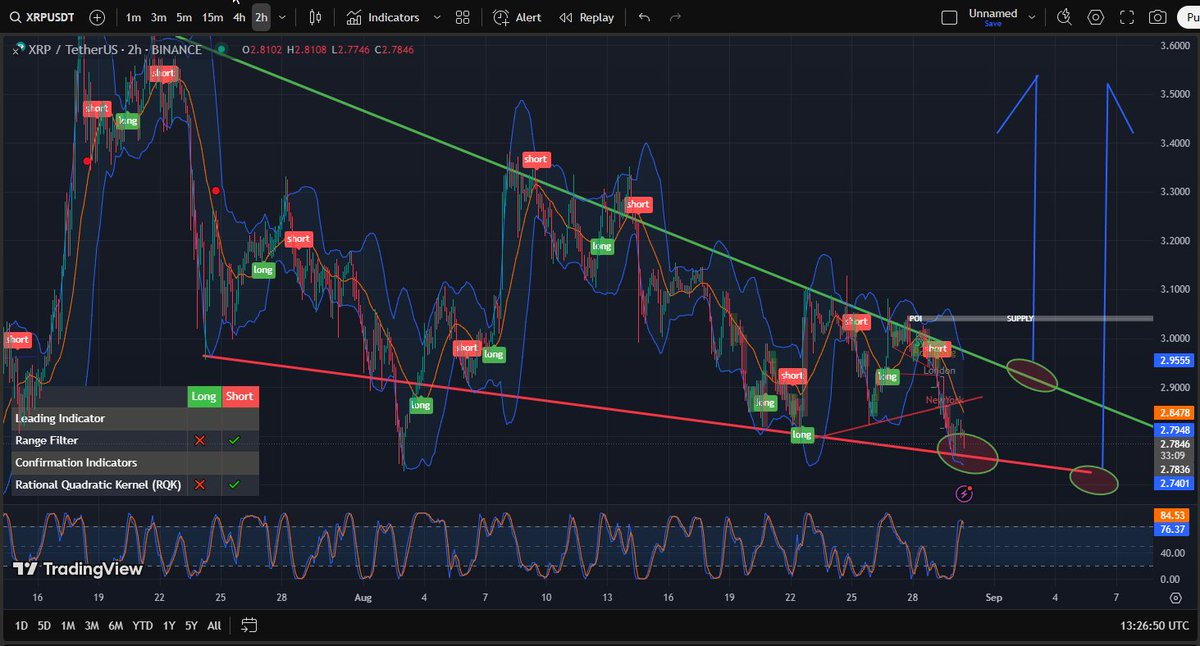Set date range to All
The height and width of the screenshot is (646, 1200).
point(214,625)
